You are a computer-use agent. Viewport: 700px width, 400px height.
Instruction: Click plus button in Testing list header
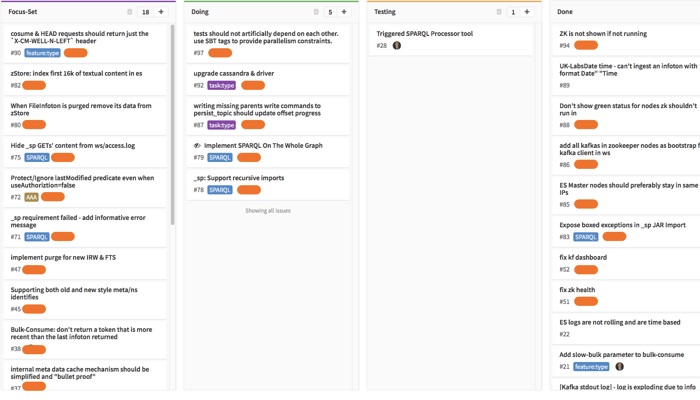[x=527, y=12]
